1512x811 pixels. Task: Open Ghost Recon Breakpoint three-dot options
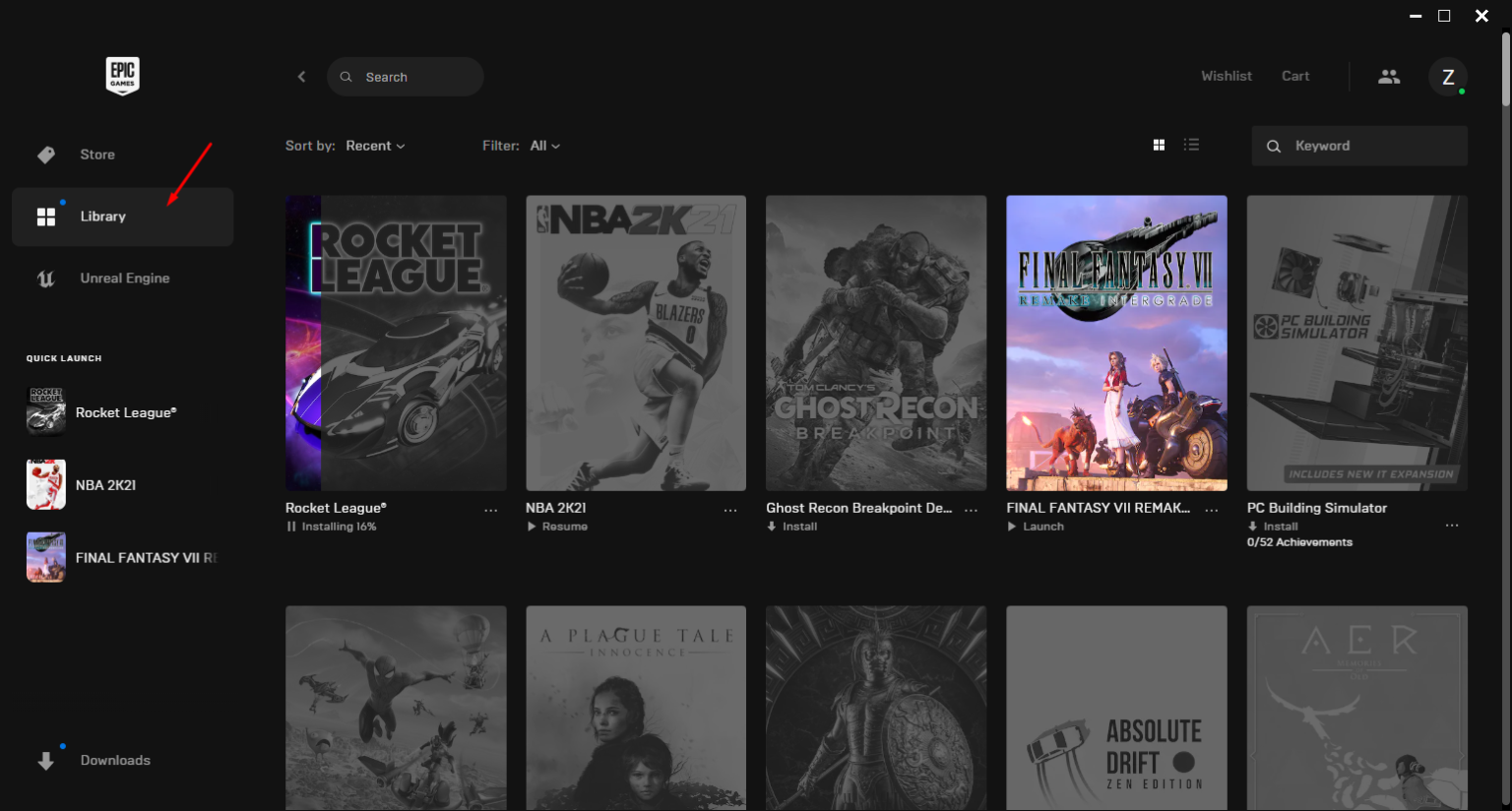click(x=971, y=510)
